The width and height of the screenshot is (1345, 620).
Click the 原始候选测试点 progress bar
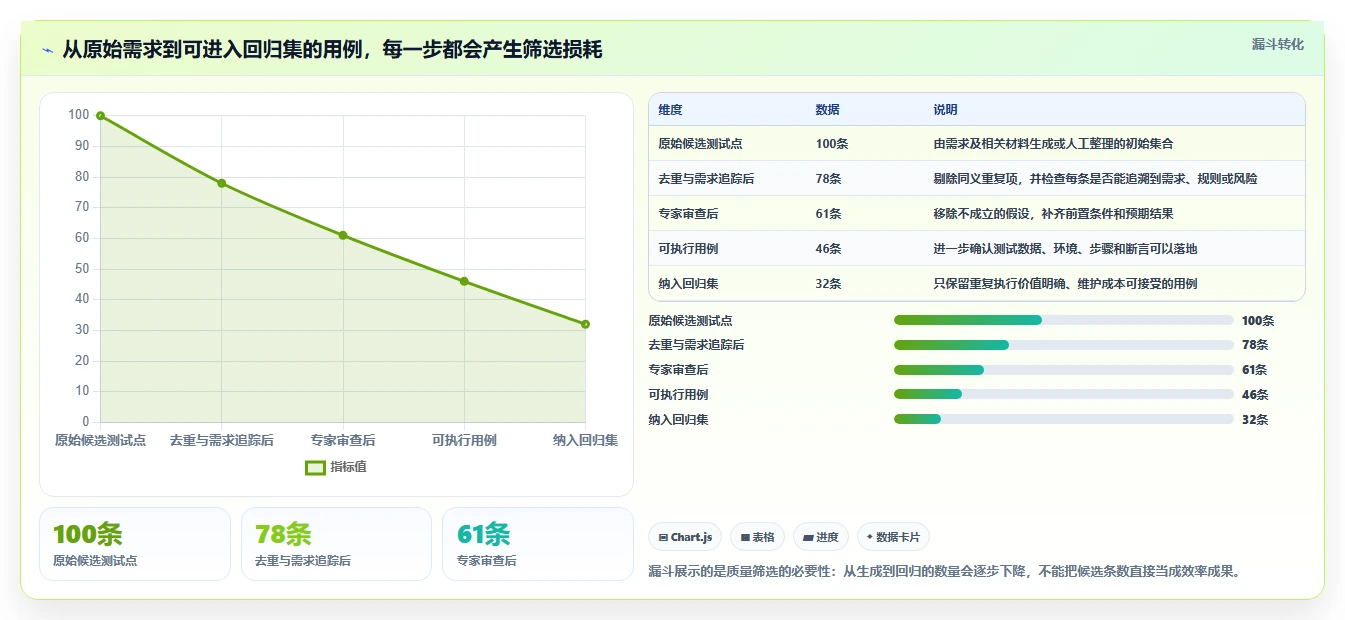tap(1063, 320)
